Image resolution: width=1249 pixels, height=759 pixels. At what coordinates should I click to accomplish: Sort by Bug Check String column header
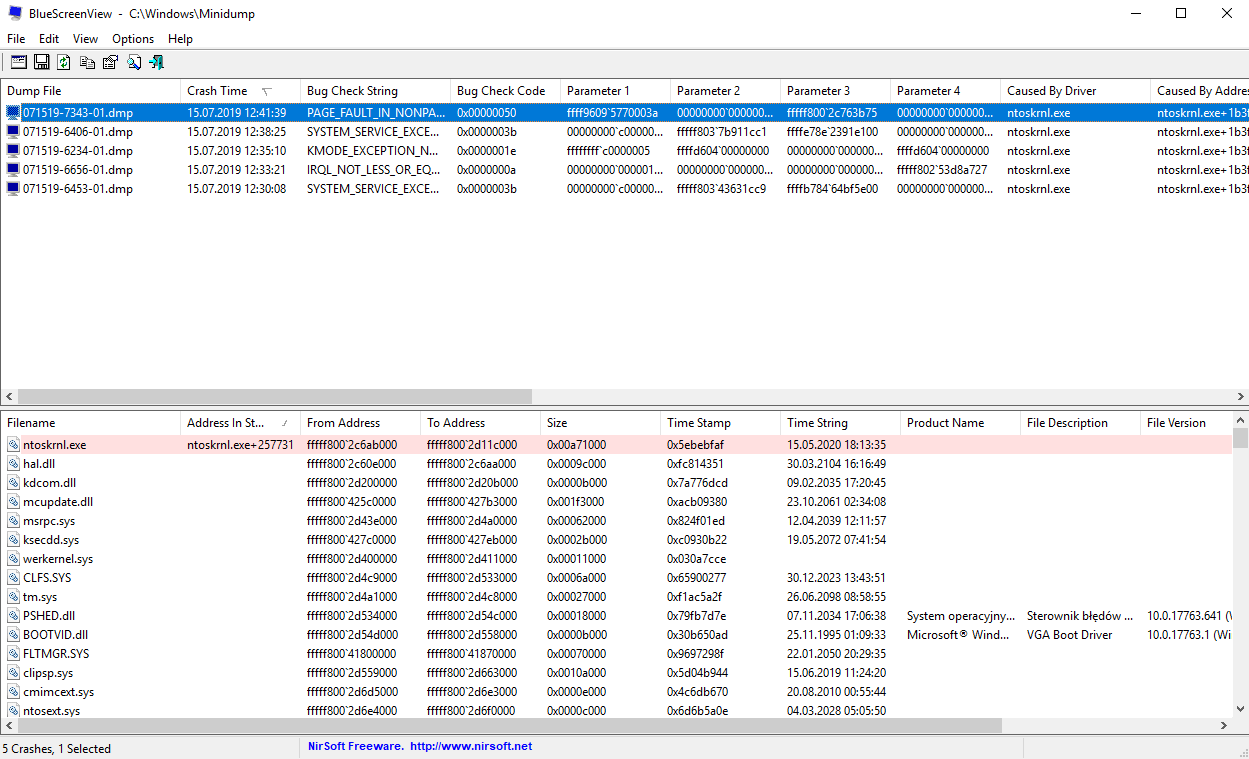[x=375, y=91]
